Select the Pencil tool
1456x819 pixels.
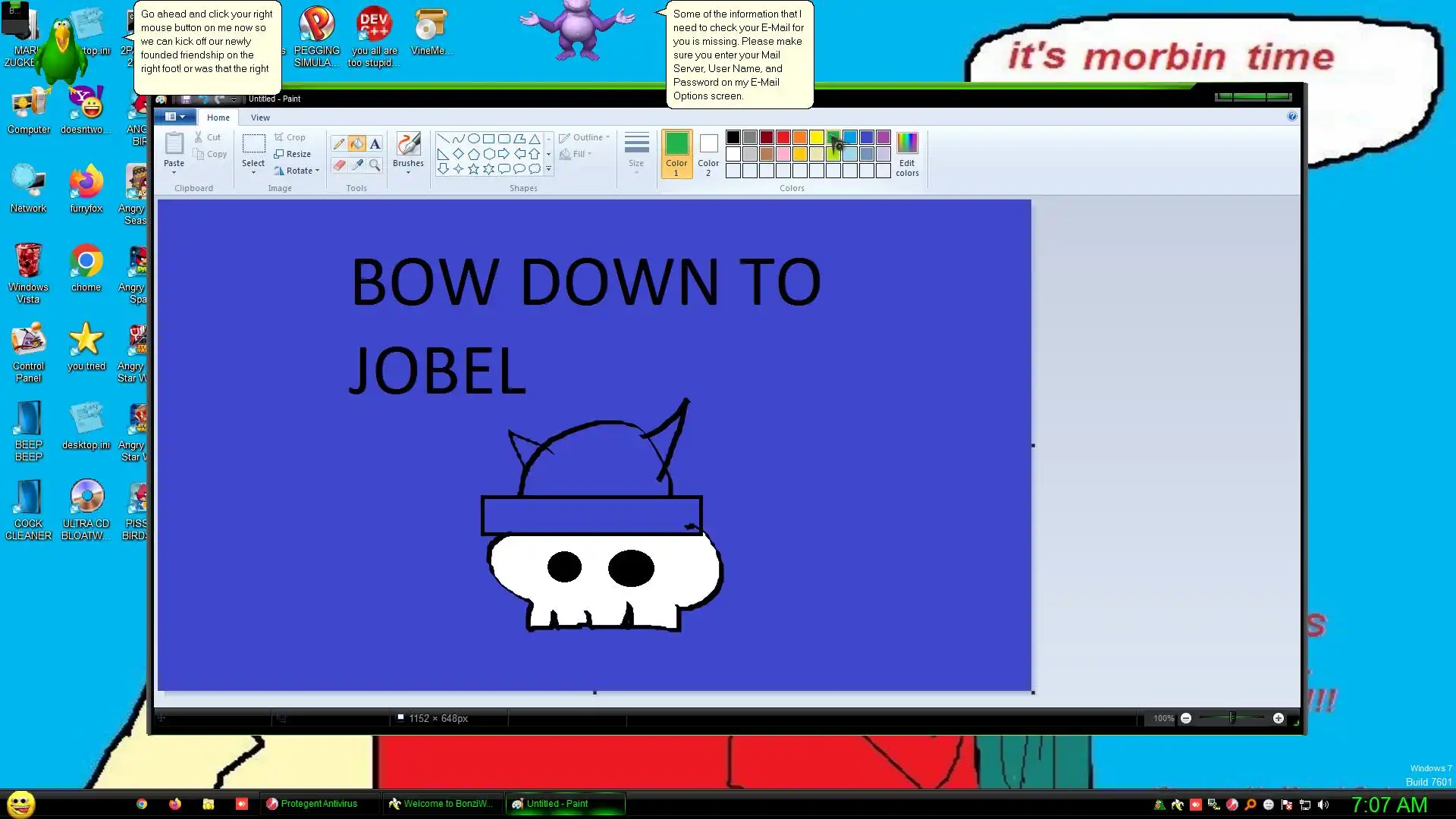pos(339,144)
